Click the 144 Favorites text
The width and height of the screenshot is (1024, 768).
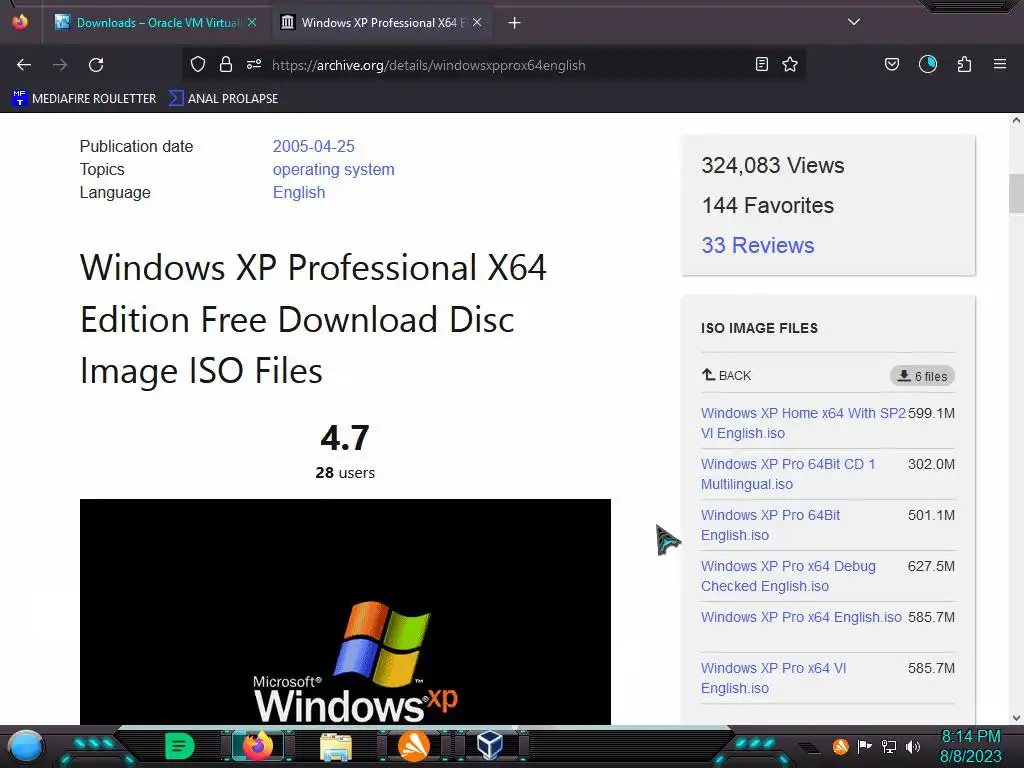767,206
